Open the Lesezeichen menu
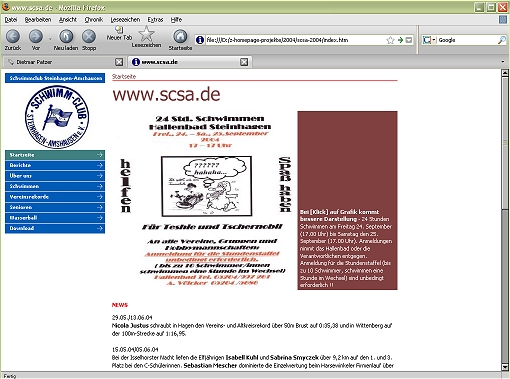510x379 pixels. (125, 20)
